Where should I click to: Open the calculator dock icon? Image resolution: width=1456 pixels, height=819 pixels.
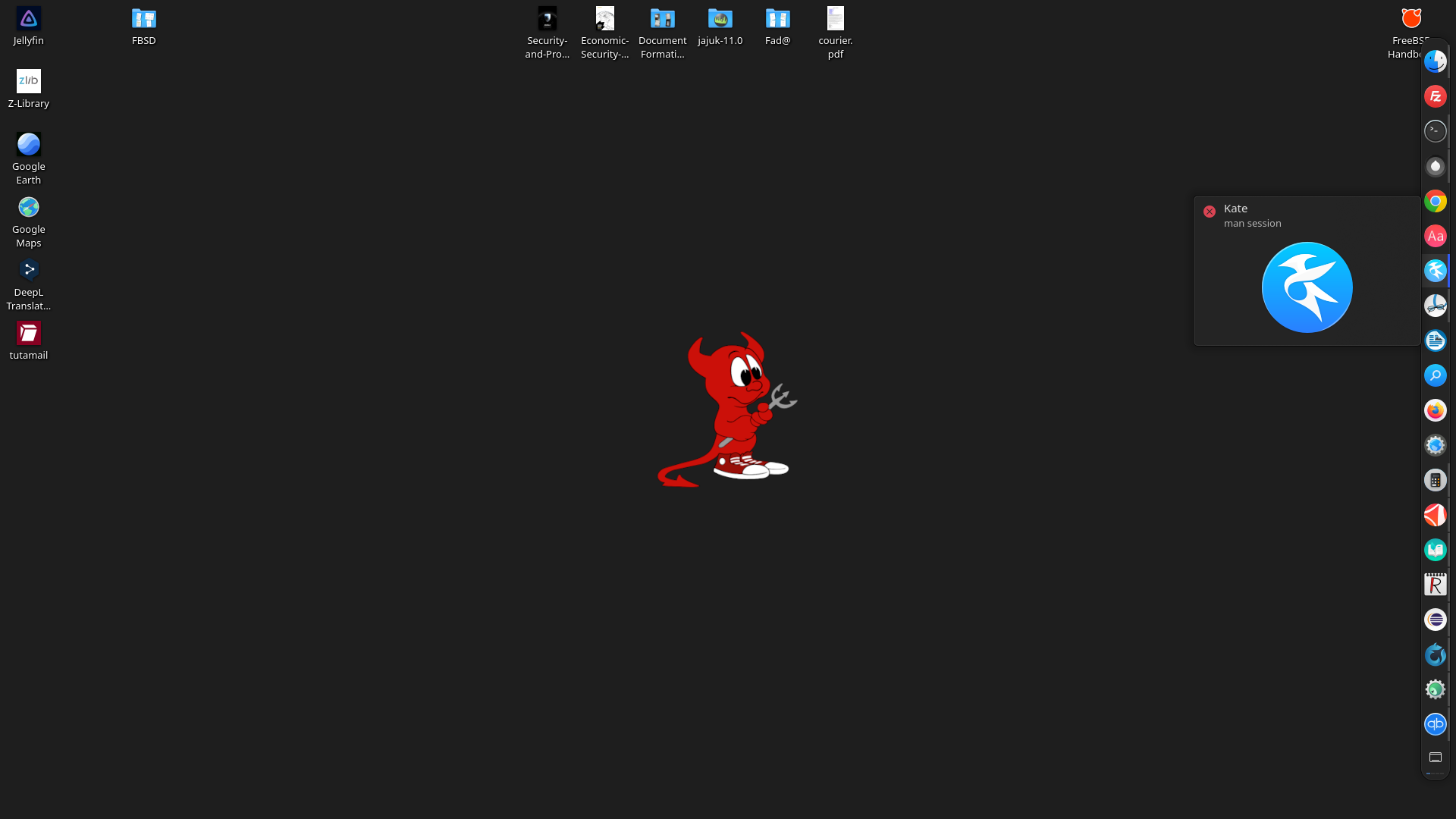(1435, 480)
